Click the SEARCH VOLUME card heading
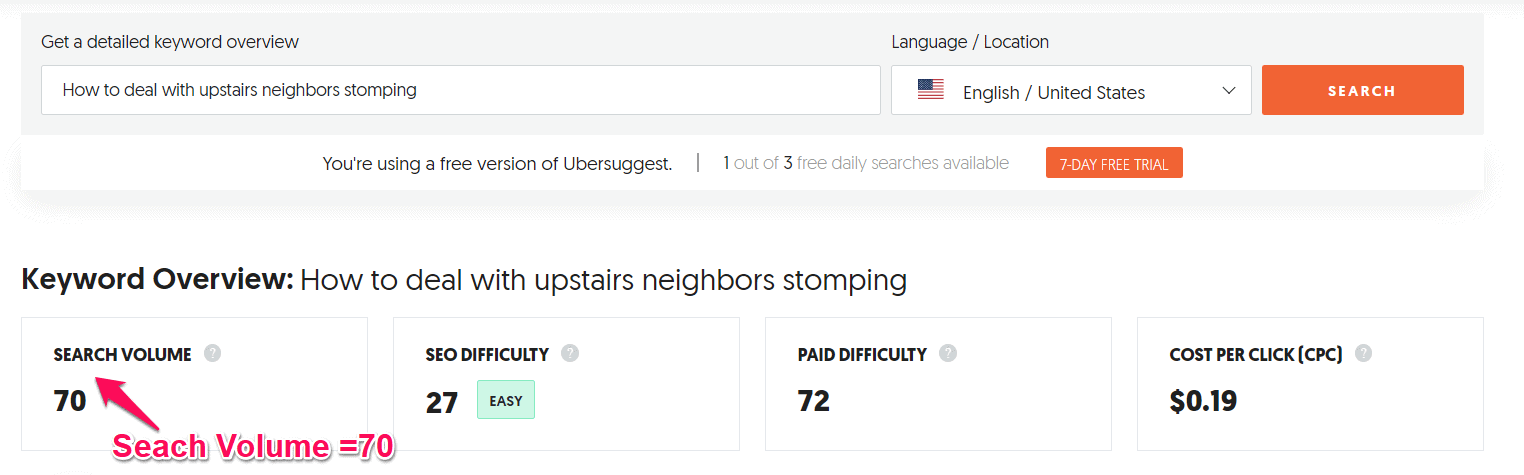Image resolution: width=1524 pixels, height=475 pixels. 123,355
